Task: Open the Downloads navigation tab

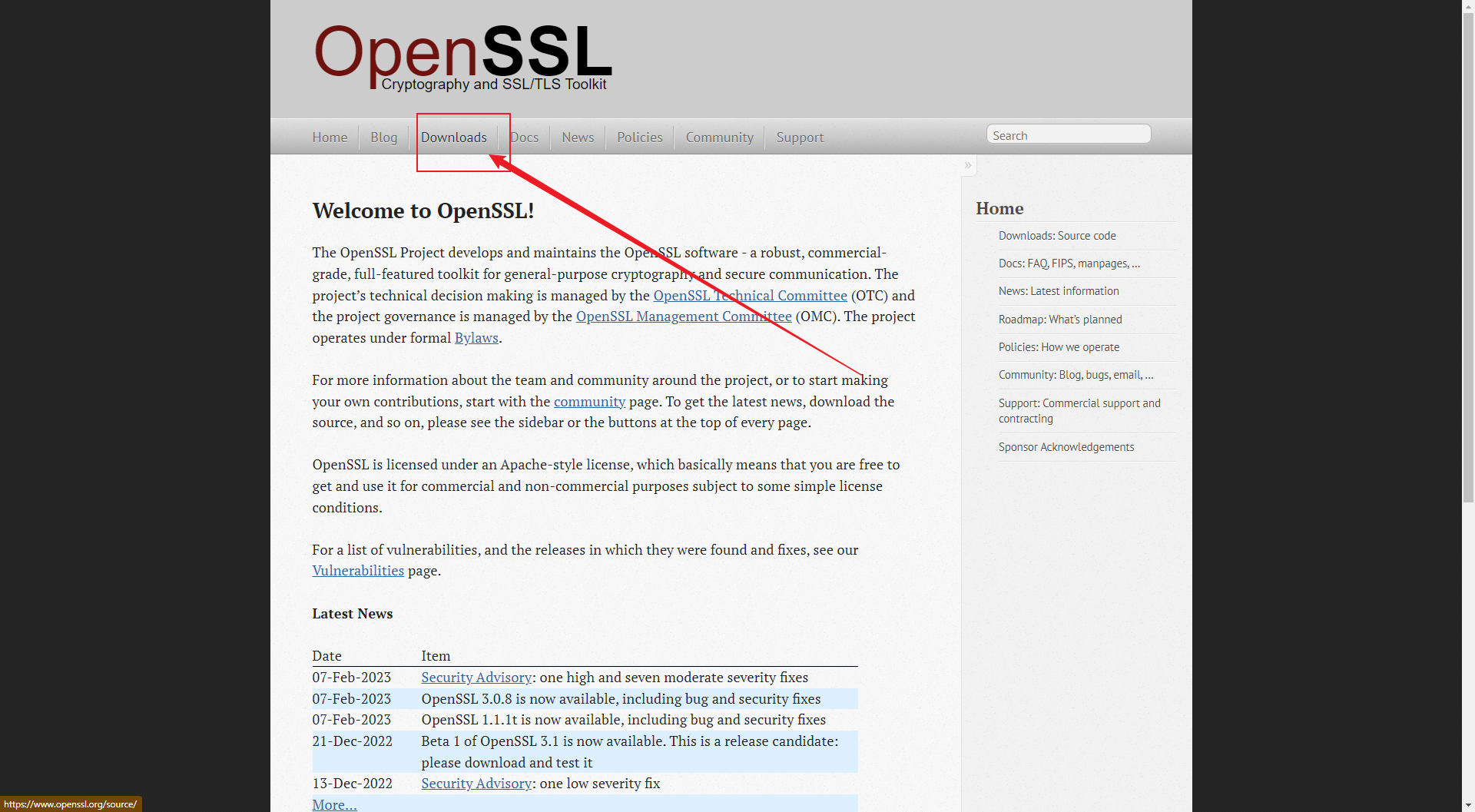Action: pyautogui.click(x=453, y=138)
